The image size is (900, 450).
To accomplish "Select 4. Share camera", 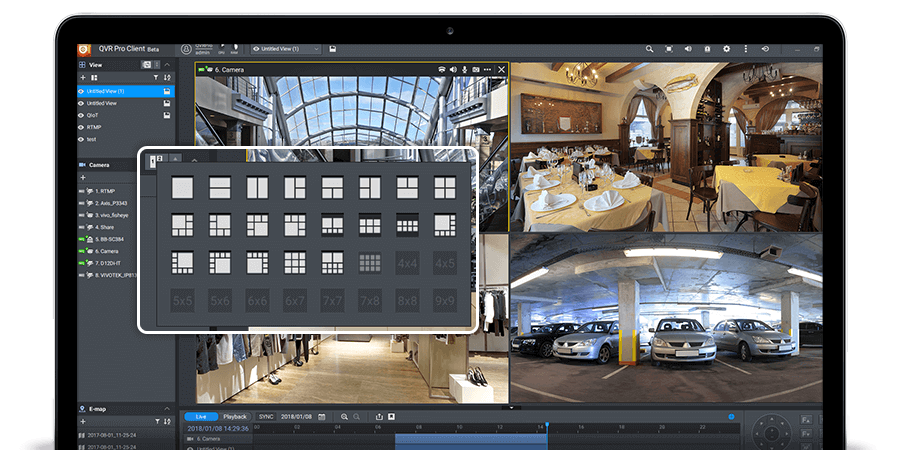I will tap(105, 227).
